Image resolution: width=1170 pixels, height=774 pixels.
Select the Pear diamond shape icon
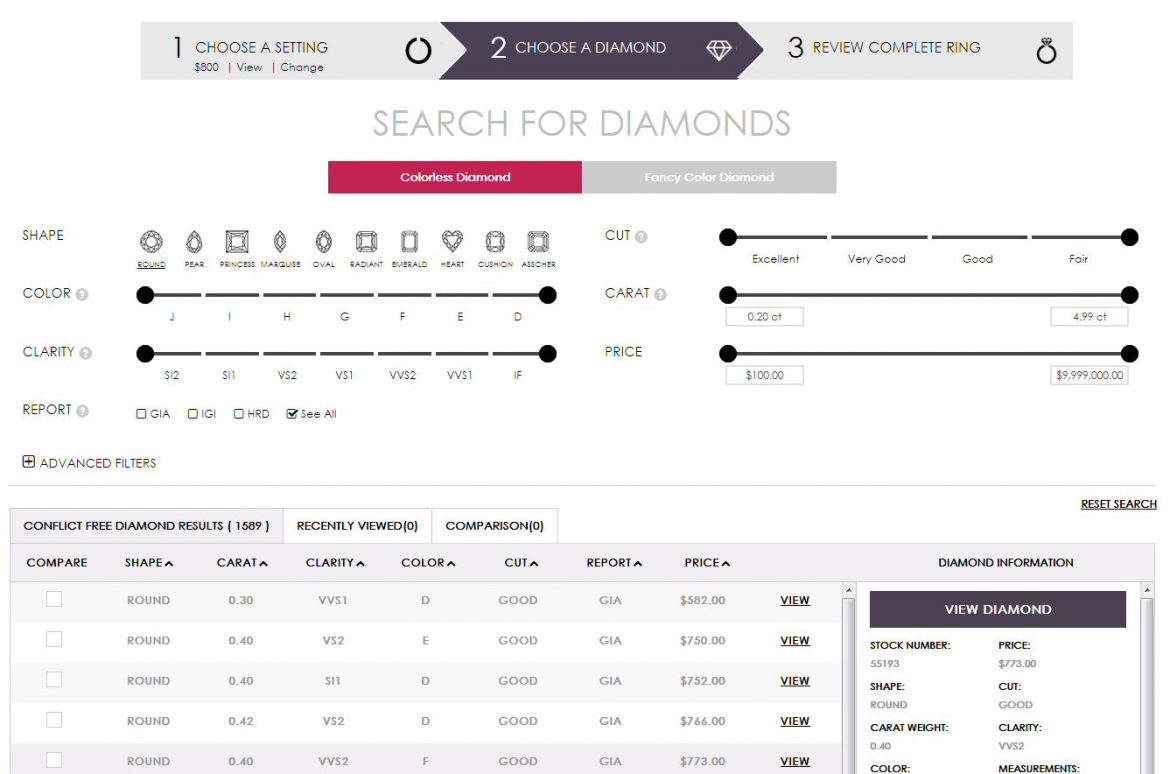click(193, 243)
